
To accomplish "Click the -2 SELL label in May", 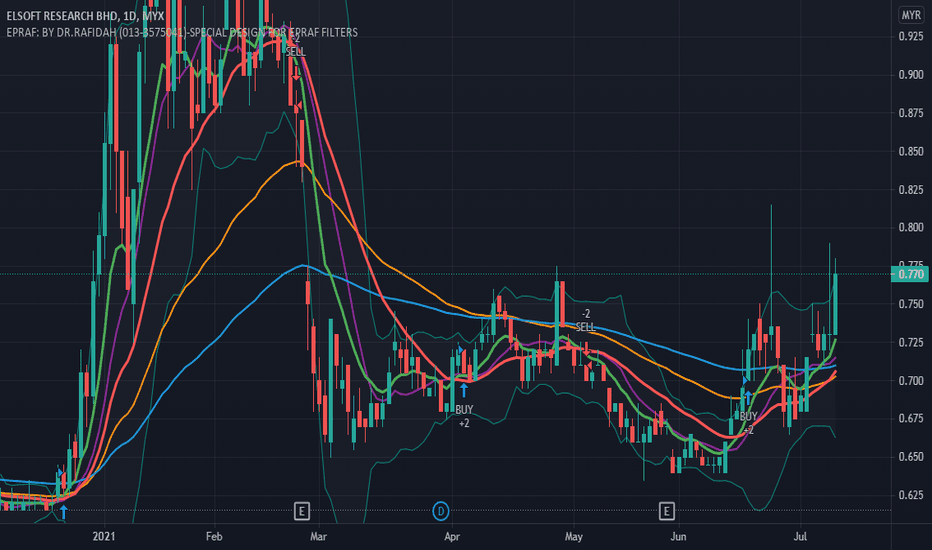I will point(585,320).
